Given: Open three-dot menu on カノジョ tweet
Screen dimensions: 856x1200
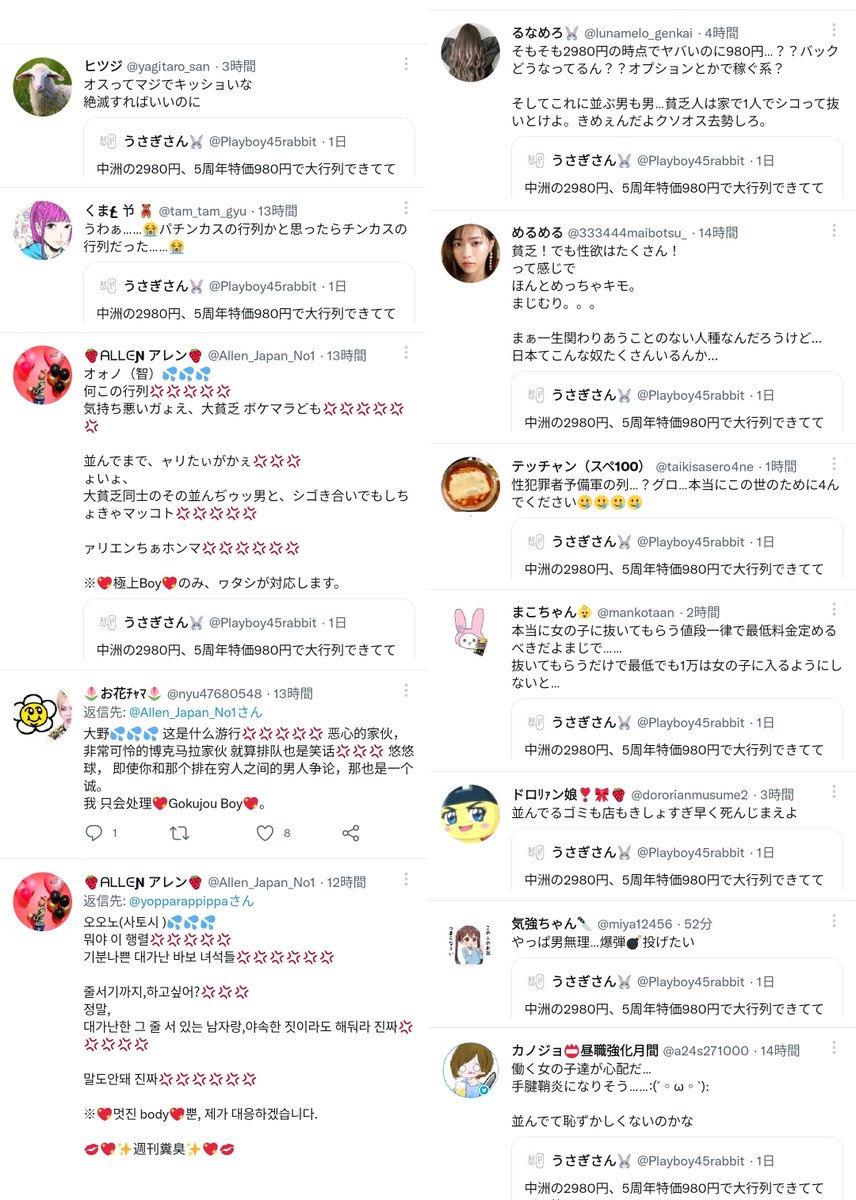Looking at the screenshot, I should click(x=834, y=1048).
